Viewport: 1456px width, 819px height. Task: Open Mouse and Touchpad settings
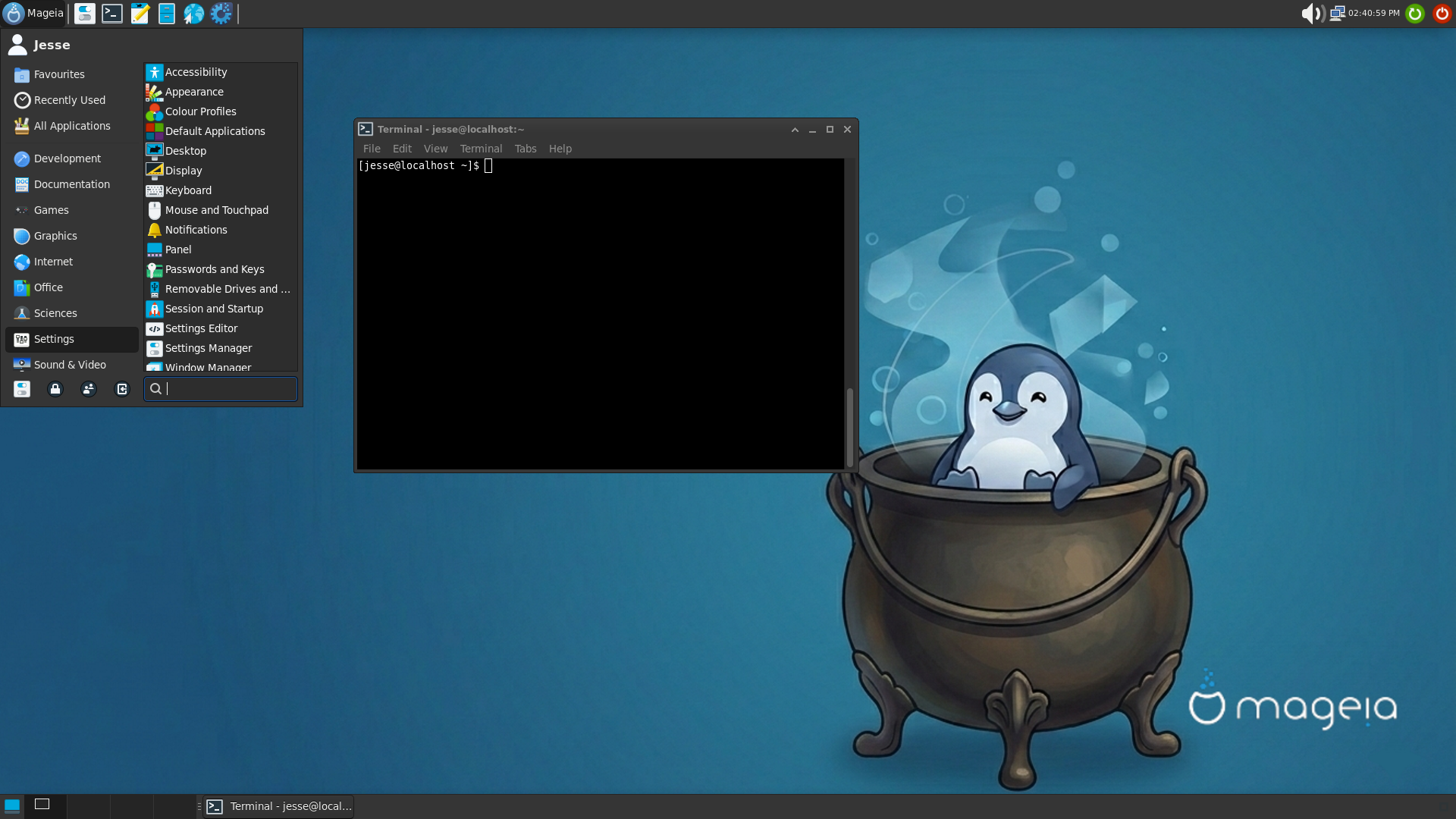[221, 210]
